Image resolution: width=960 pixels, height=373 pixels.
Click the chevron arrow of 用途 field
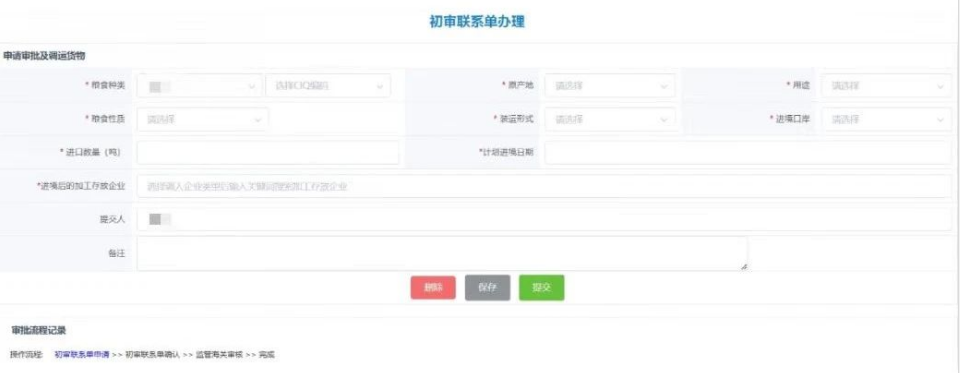pos(940,86)
